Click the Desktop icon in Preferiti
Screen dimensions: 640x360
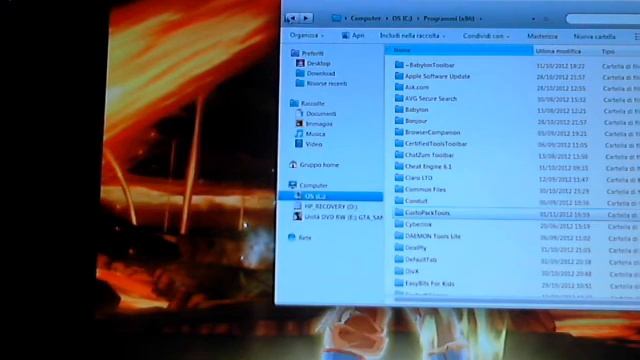point(300,63)
